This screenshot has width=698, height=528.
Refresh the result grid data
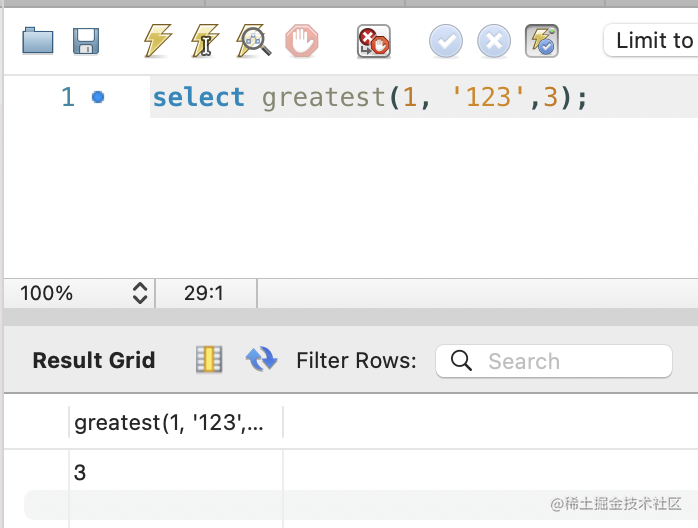point(261,360)
